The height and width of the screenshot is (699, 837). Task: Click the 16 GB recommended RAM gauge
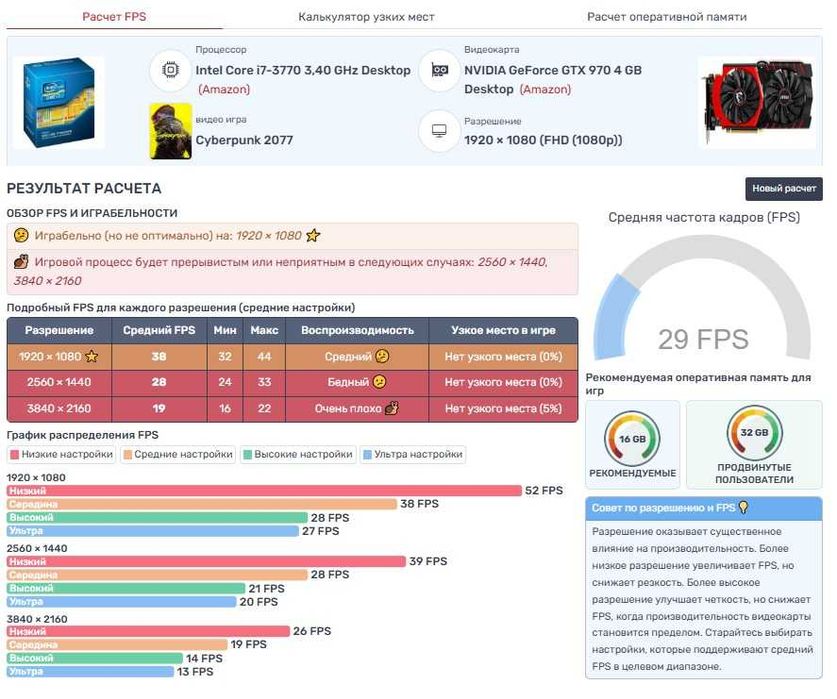(633, 438)
